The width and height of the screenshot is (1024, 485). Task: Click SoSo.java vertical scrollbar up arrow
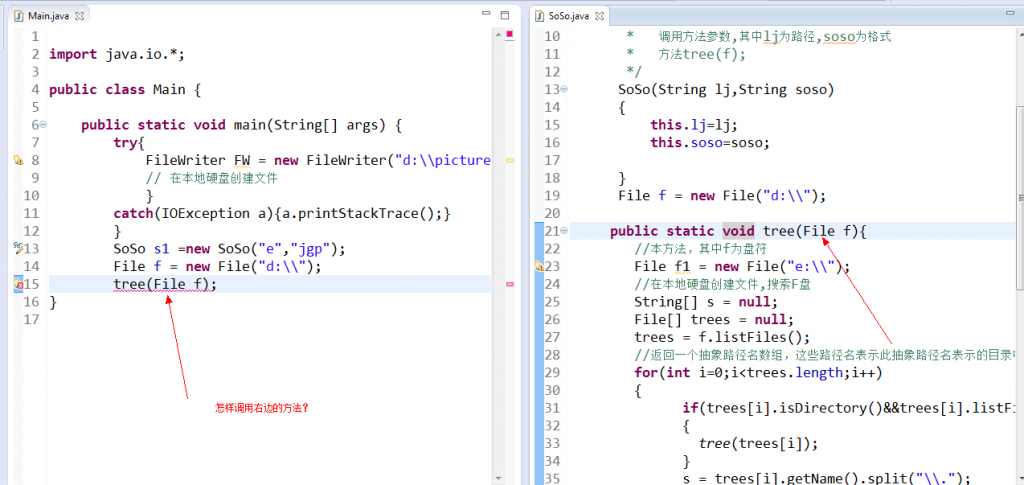point(1019,35)
